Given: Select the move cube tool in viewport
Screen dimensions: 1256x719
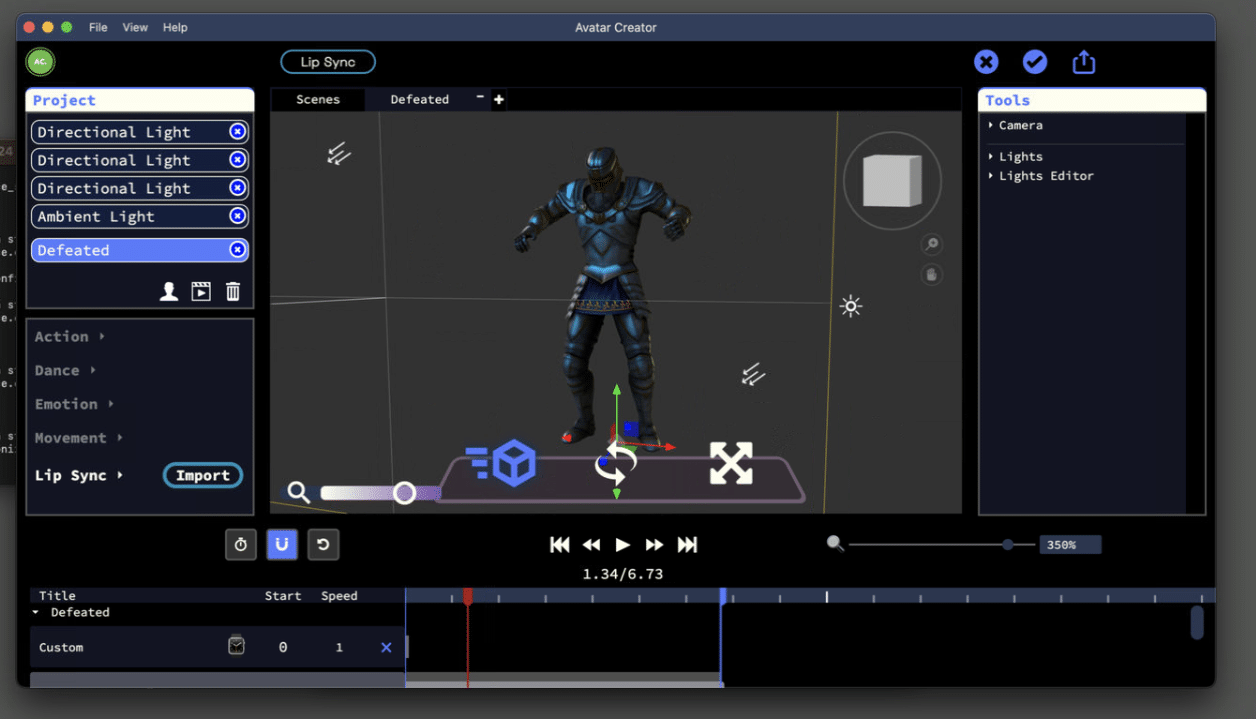Looking at the screenshot, I should 502,464.
